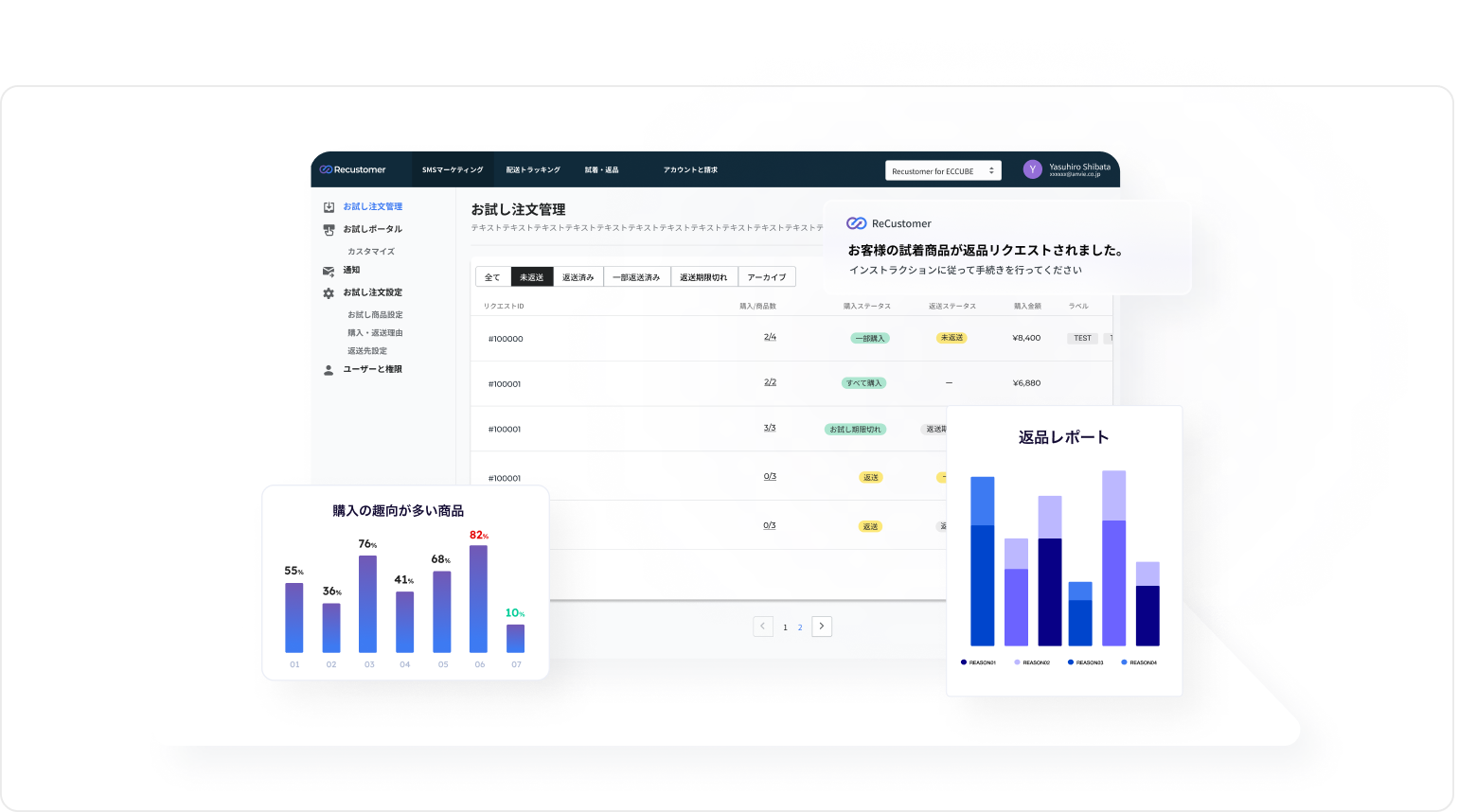The height and width of the screenshot is (812, 1476).
Task: Click the ユーザーと権限 person icon
Action: pos(329,370)
